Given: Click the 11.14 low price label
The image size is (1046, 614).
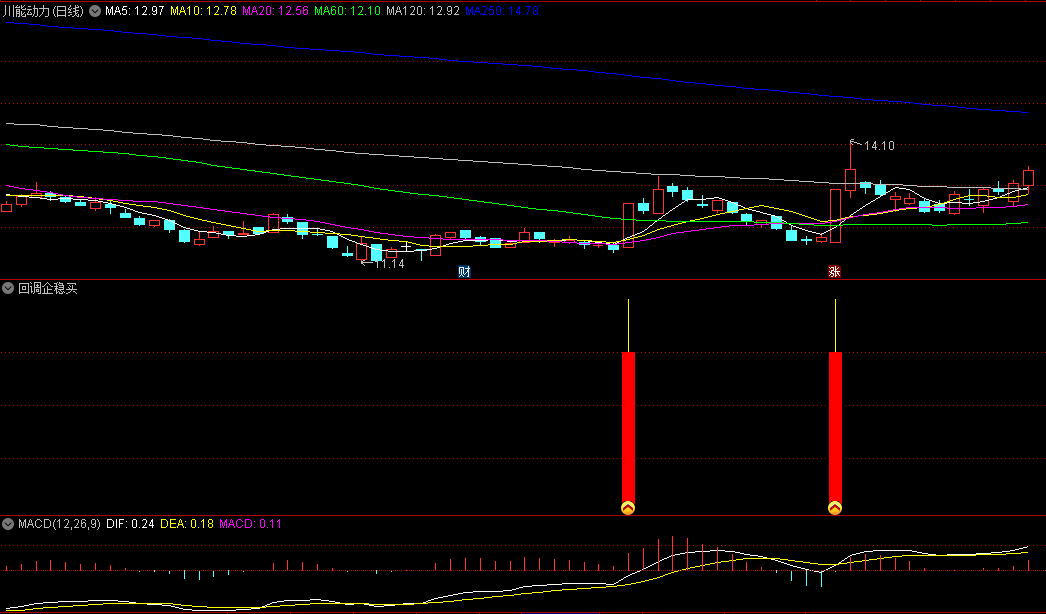Looking at the screenshot, I should tap(389, 264).
